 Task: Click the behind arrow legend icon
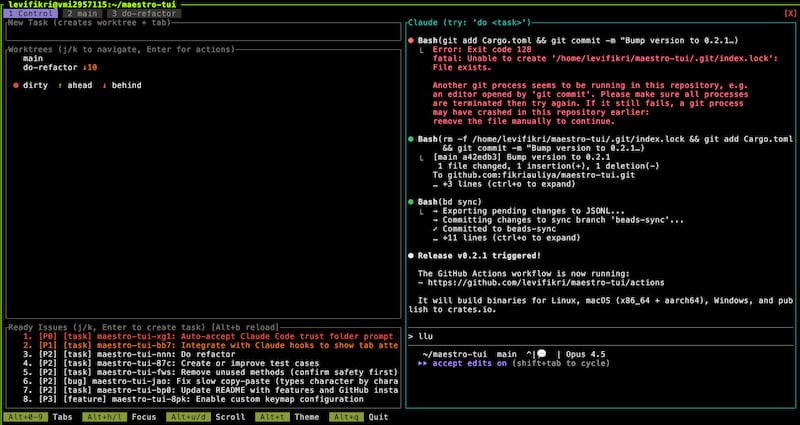coord(105,85)
